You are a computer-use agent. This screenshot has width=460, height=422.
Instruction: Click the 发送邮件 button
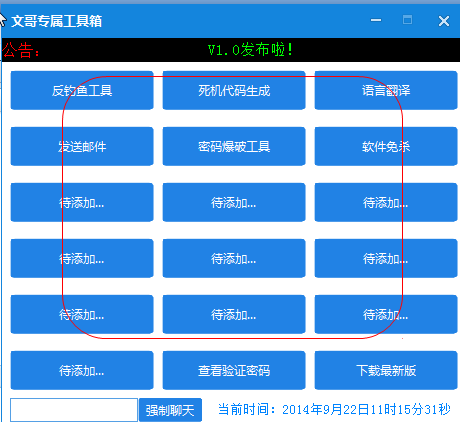coord(82,146)
